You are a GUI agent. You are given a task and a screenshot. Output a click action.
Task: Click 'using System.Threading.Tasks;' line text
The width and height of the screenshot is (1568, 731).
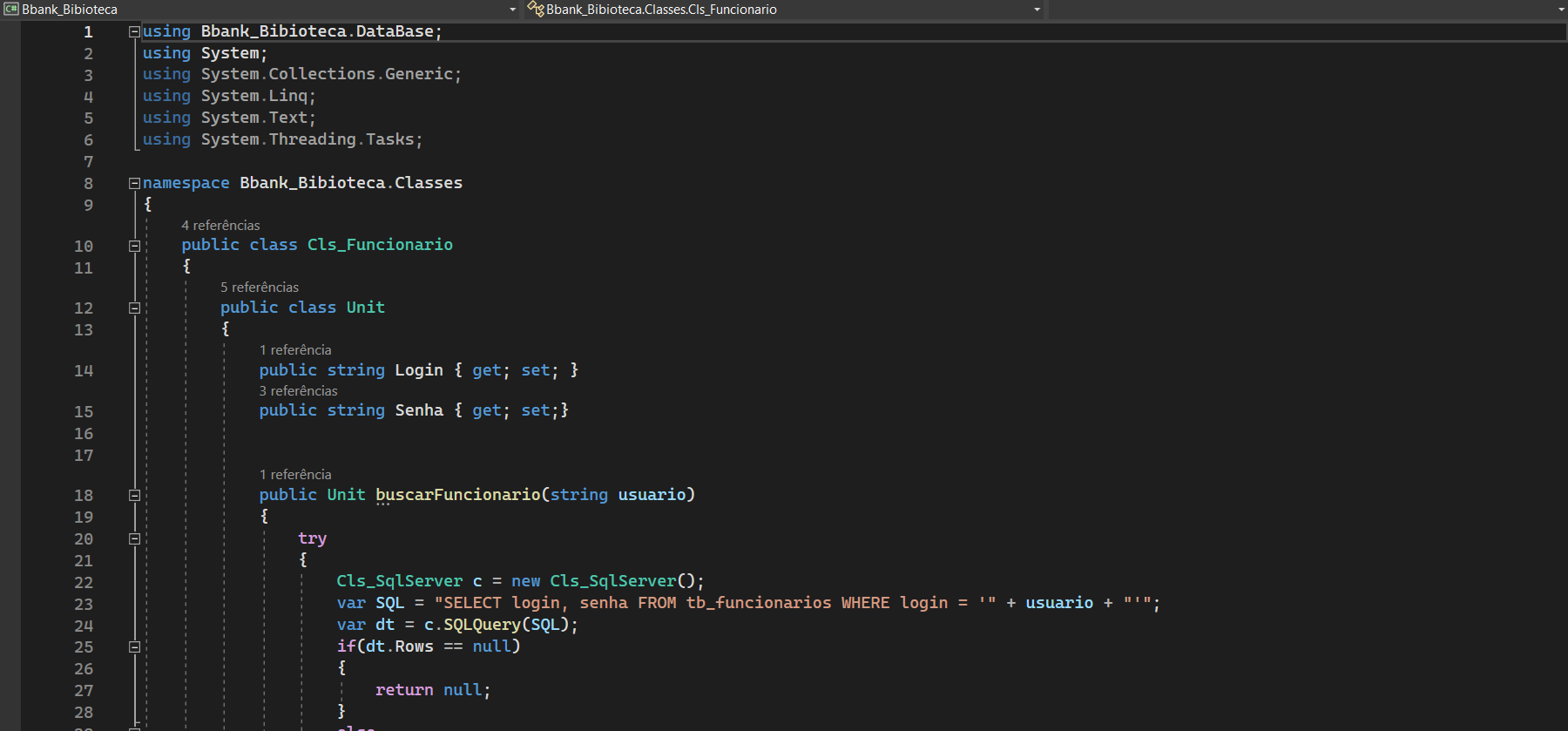tap(283, 139)
